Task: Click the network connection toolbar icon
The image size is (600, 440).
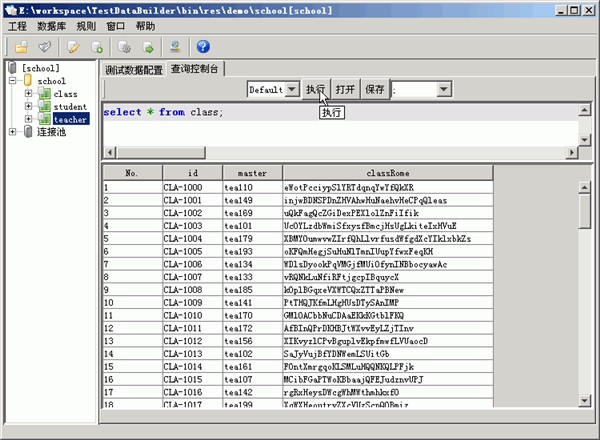Action: point(176,47)
